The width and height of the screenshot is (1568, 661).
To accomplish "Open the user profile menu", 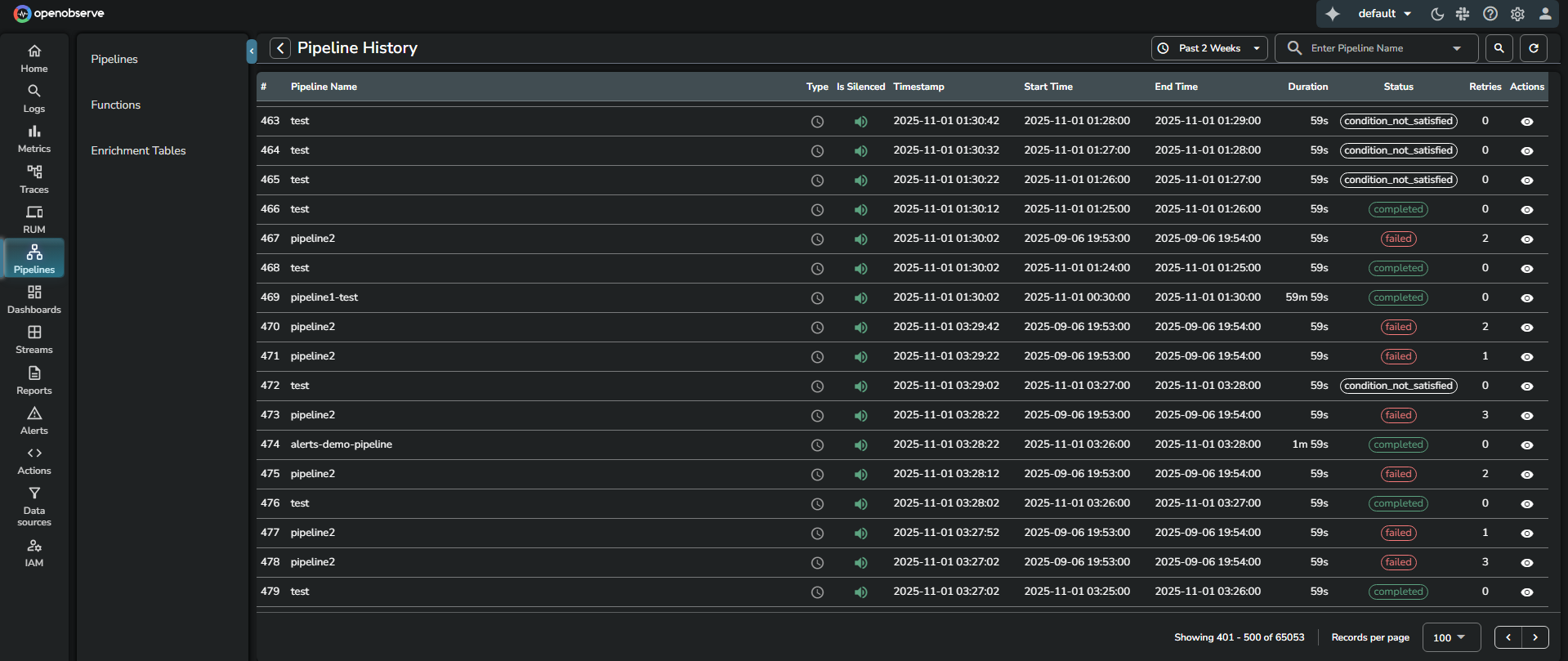I will click(x=1545, y=14).
